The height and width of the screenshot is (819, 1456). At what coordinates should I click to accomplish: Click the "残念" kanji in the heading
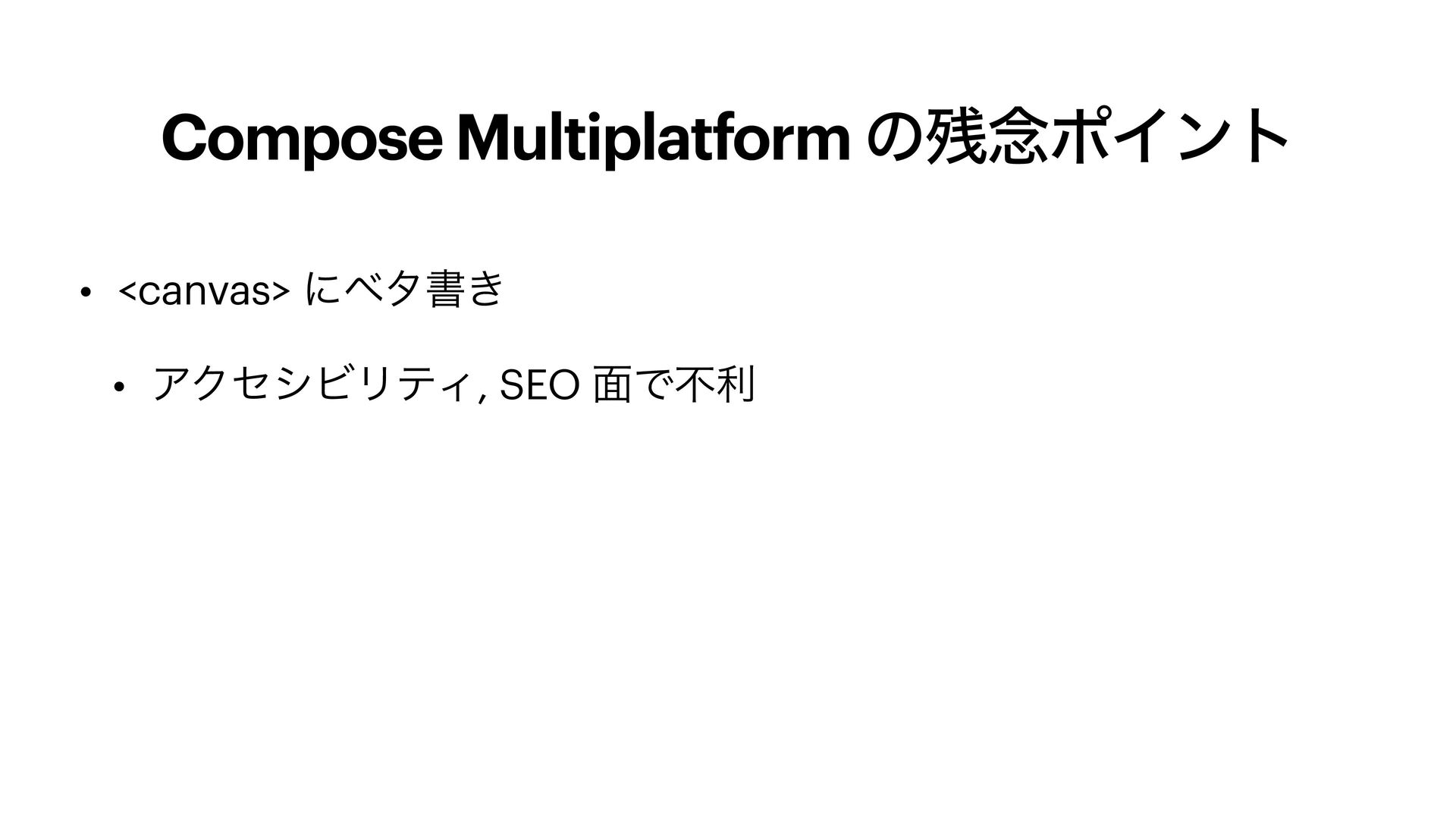point(987,139)
